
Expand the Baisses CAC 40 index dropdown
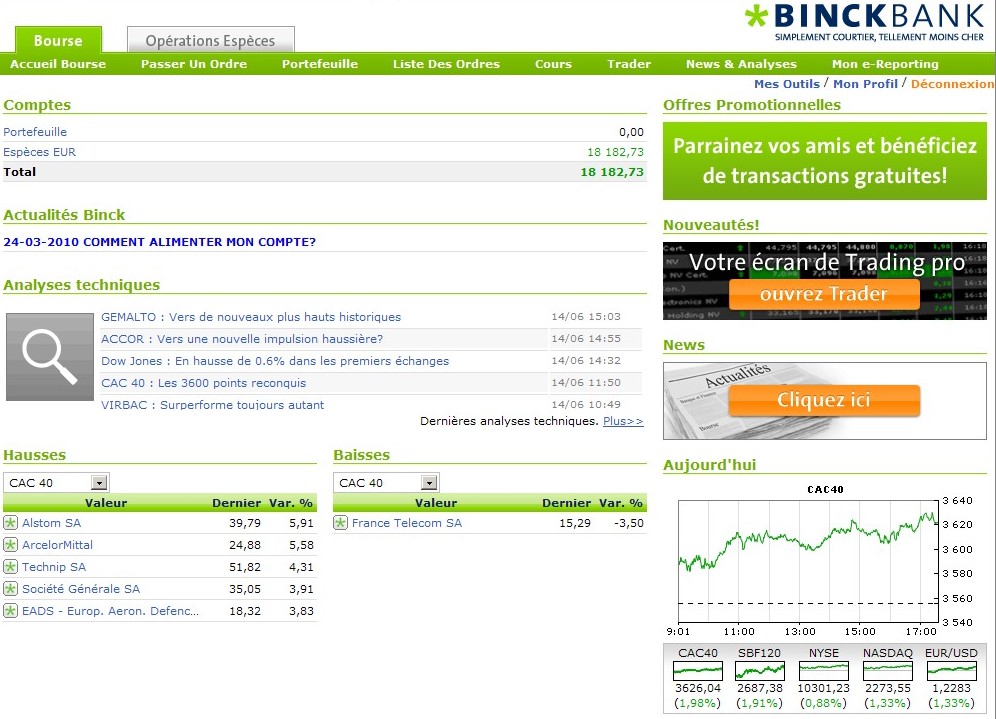point(429,483)
